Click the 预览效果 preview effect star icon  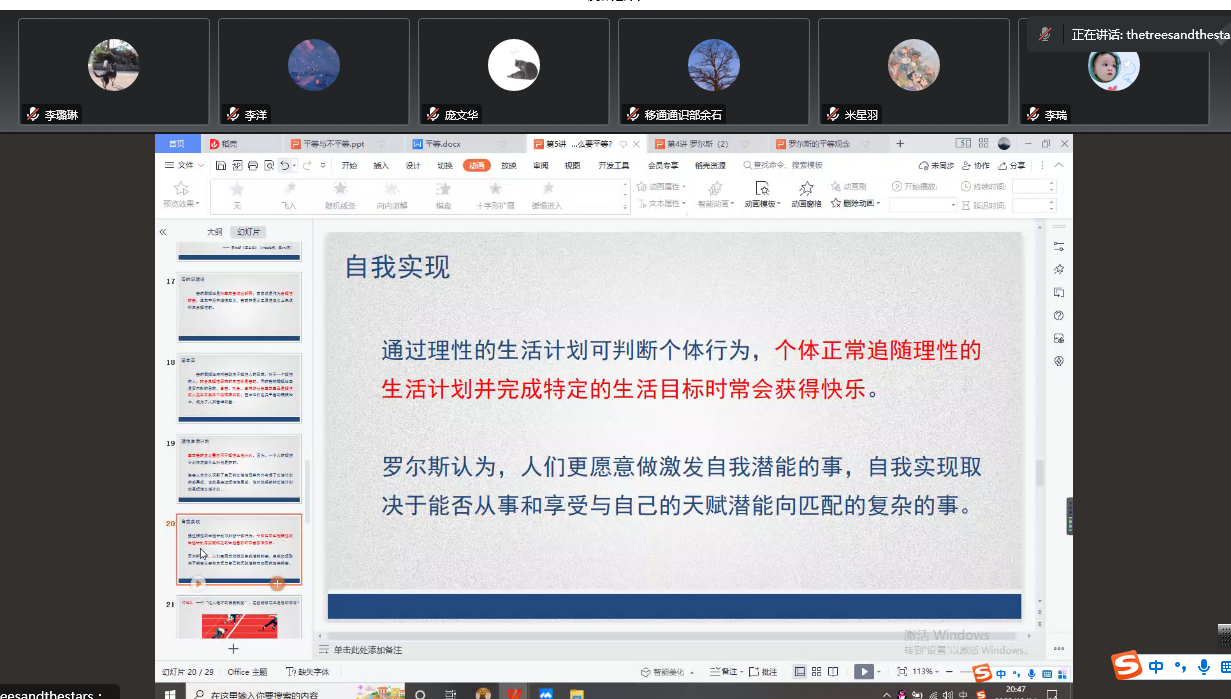click(x=181, y=192)
